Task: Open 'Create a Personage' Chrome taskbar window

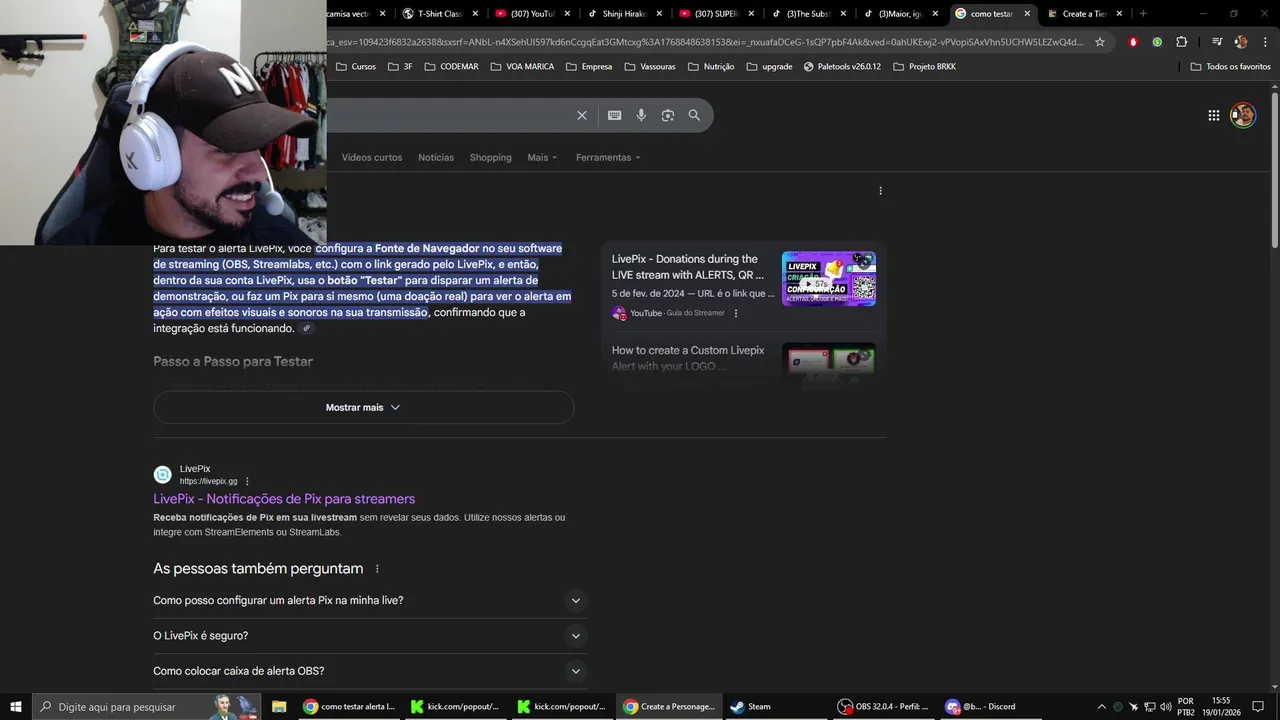Action: tap(669, 706)
